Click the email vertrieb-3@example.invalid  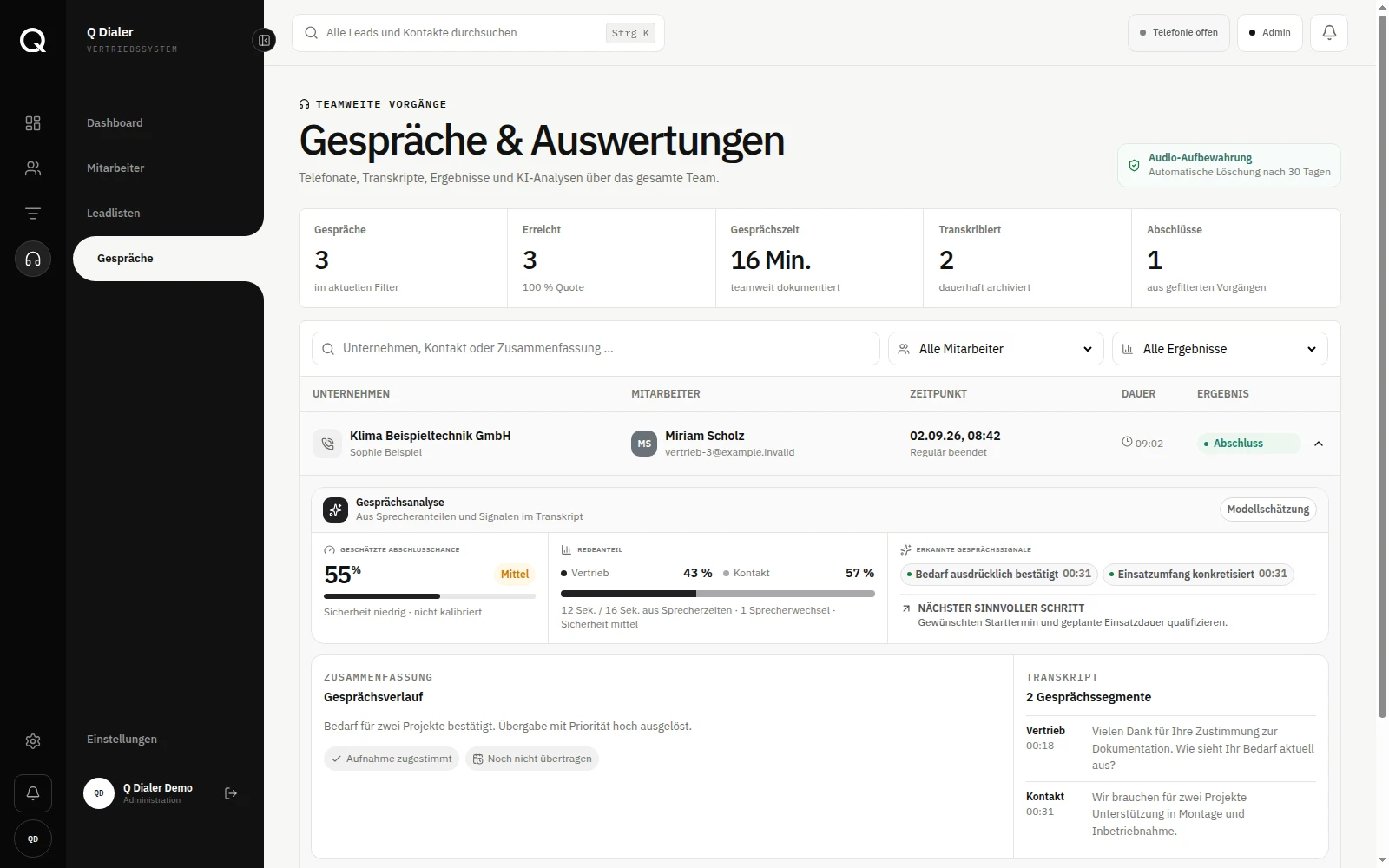(729, 452)
